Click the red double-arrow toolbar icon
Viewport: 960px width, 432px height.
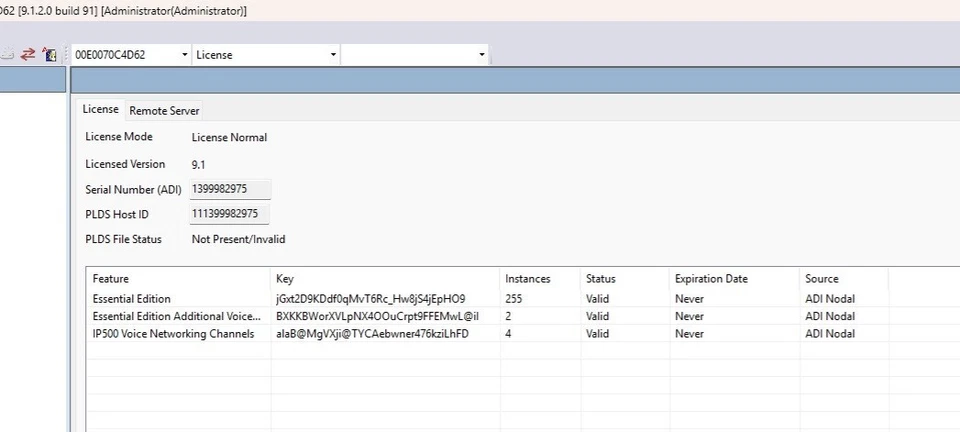point(28,54)
